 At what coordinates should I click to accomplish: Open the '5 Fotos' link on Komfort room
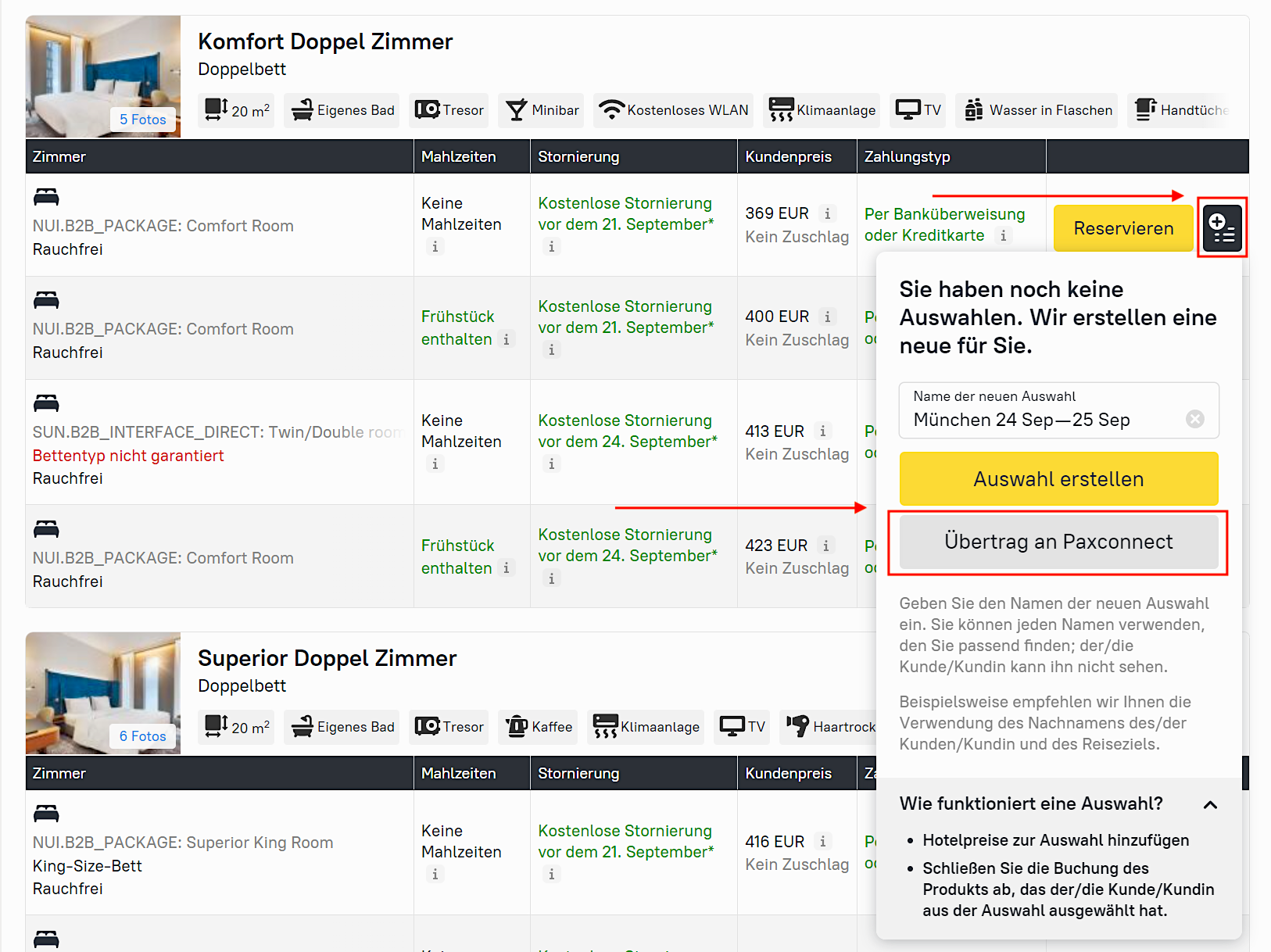pyautogui.click(x=142, y=120)
